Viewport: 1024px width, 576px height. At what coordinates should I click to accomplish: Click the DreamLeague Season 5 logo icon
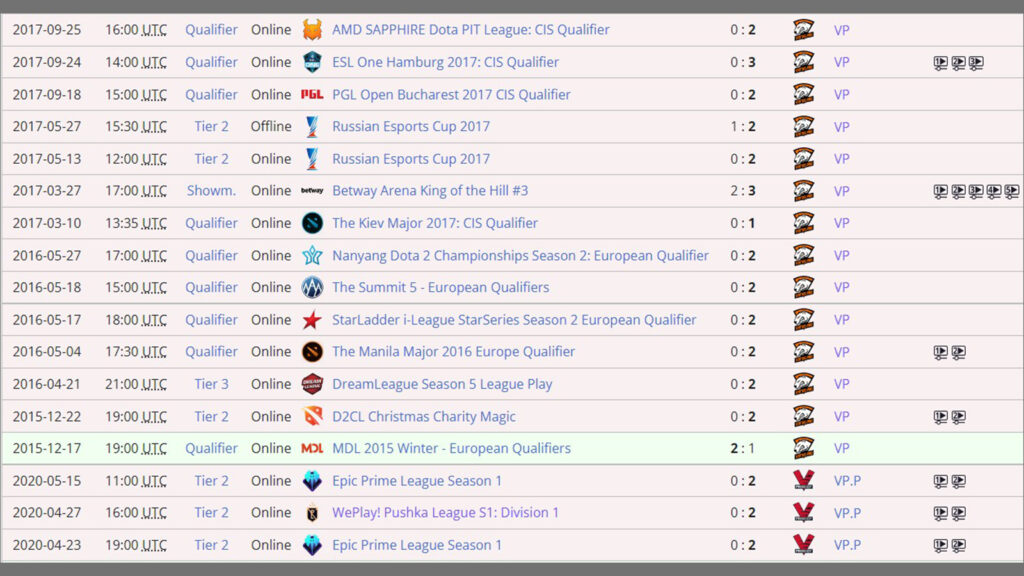coord(312,384)
